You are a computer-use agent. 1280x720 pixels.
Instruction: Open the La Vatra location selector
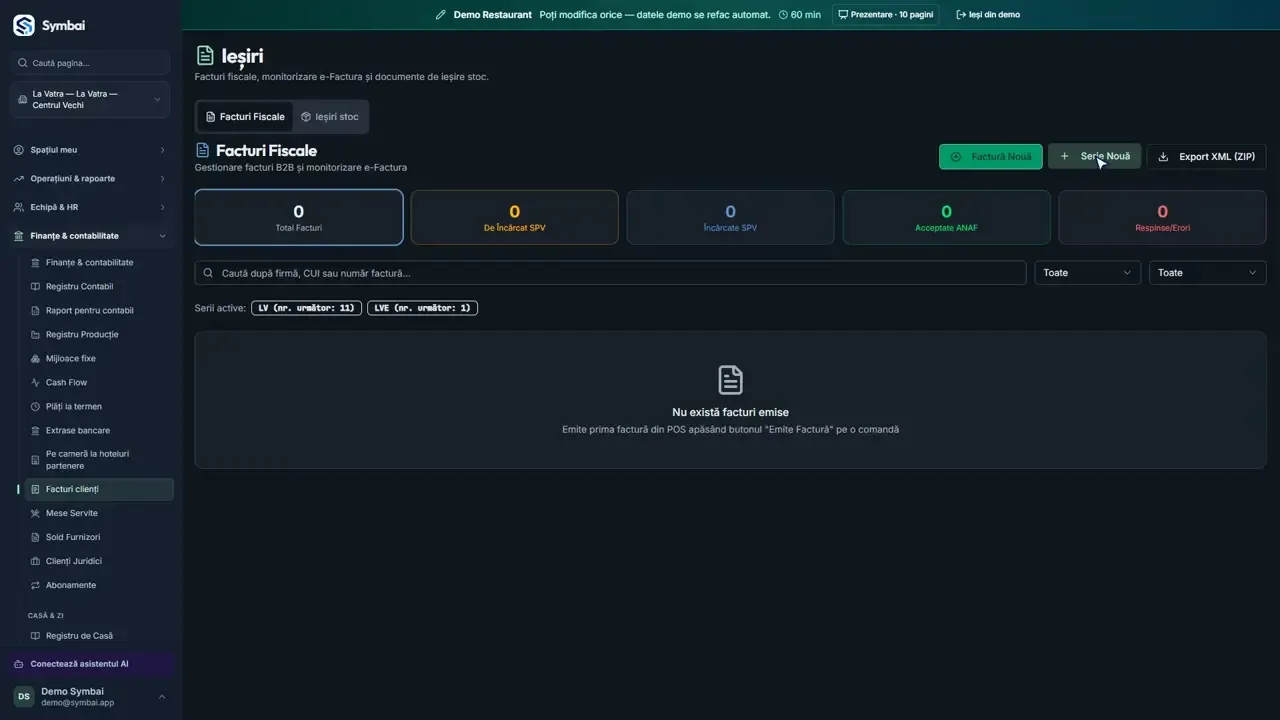click(x=90, y=100)
